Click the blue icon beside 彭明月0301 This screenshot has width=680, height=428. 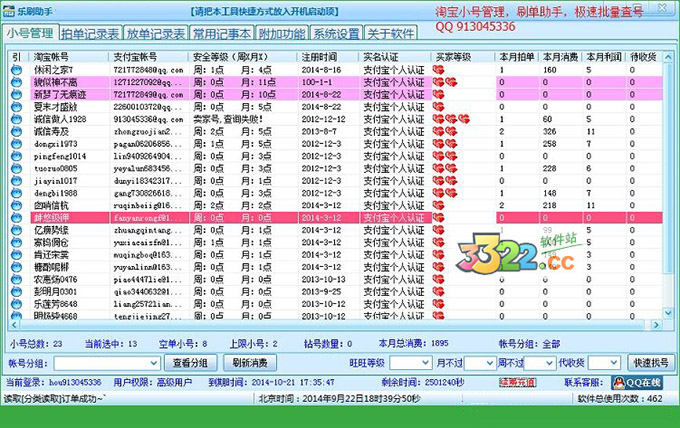pos(16,291)
